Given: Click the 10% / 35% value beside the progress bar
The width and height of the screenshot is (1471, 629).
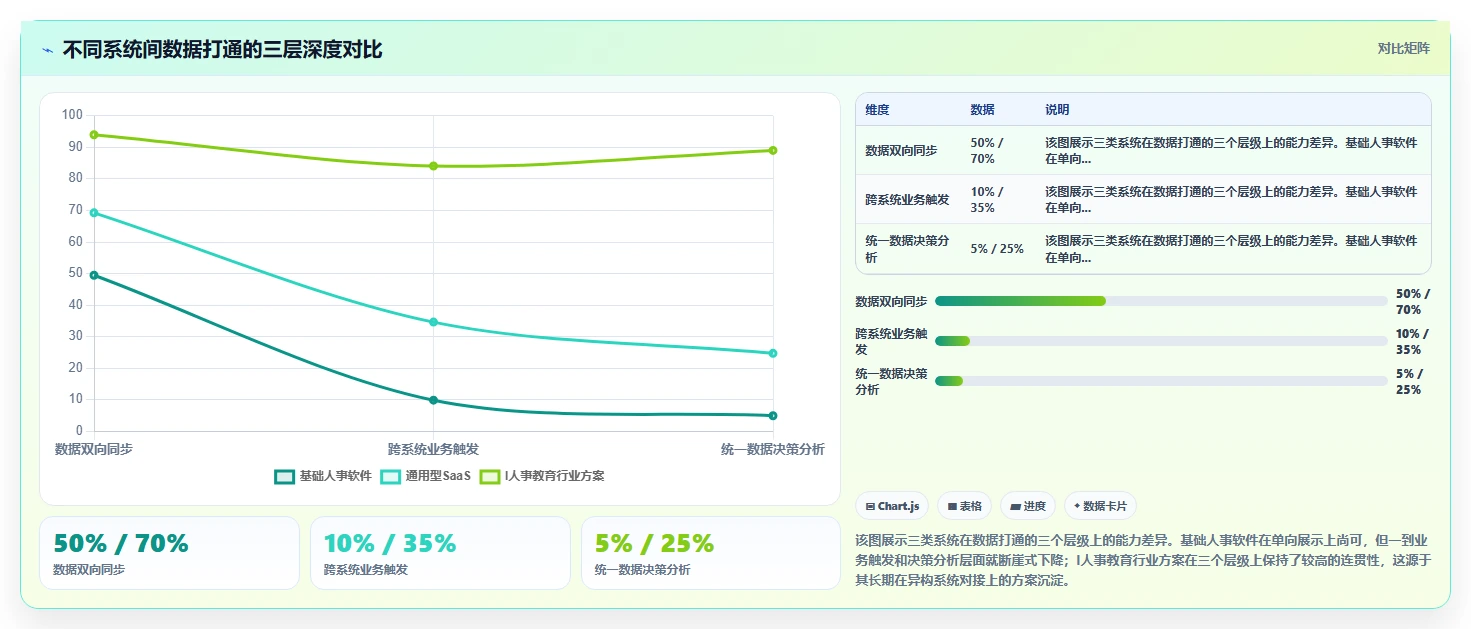Looking at the screenshot, I should coord(1413,341).
